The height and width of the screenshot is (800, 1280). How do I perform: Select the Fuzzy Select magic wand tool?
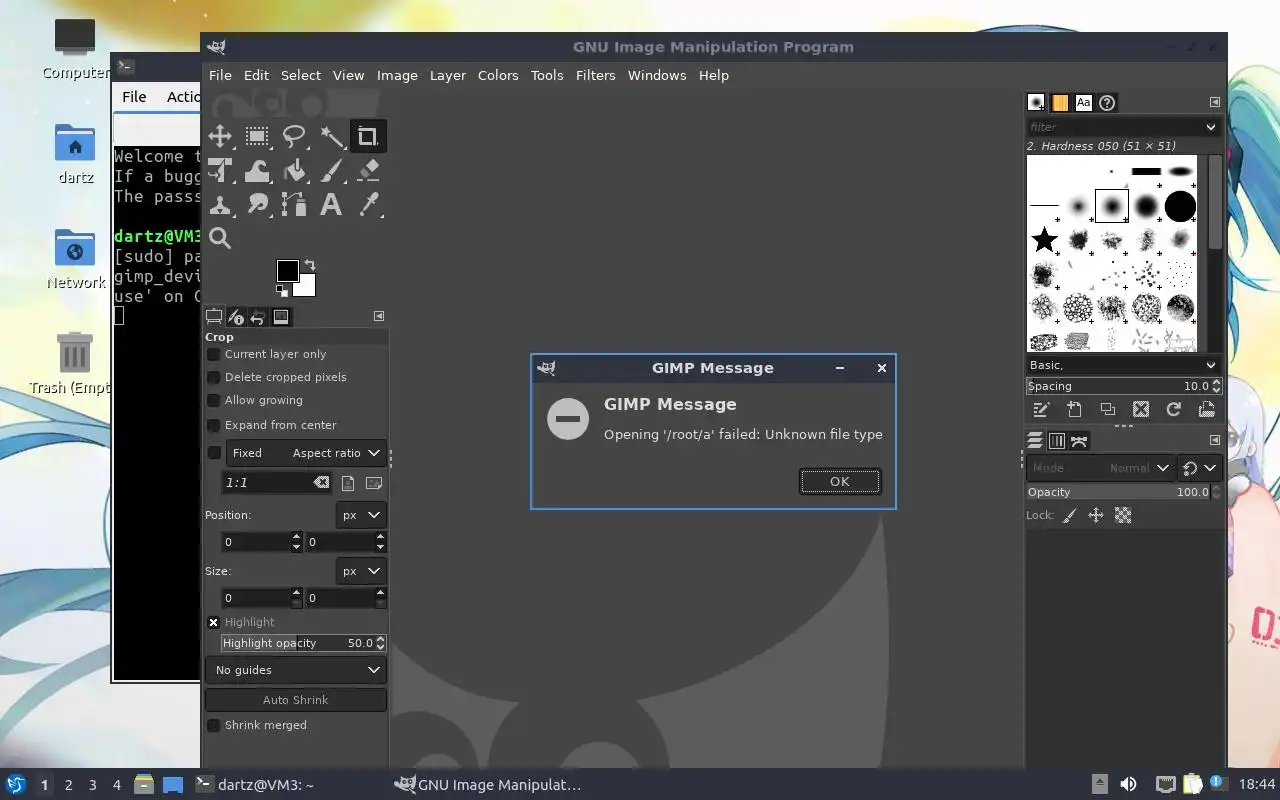(331, 136)
